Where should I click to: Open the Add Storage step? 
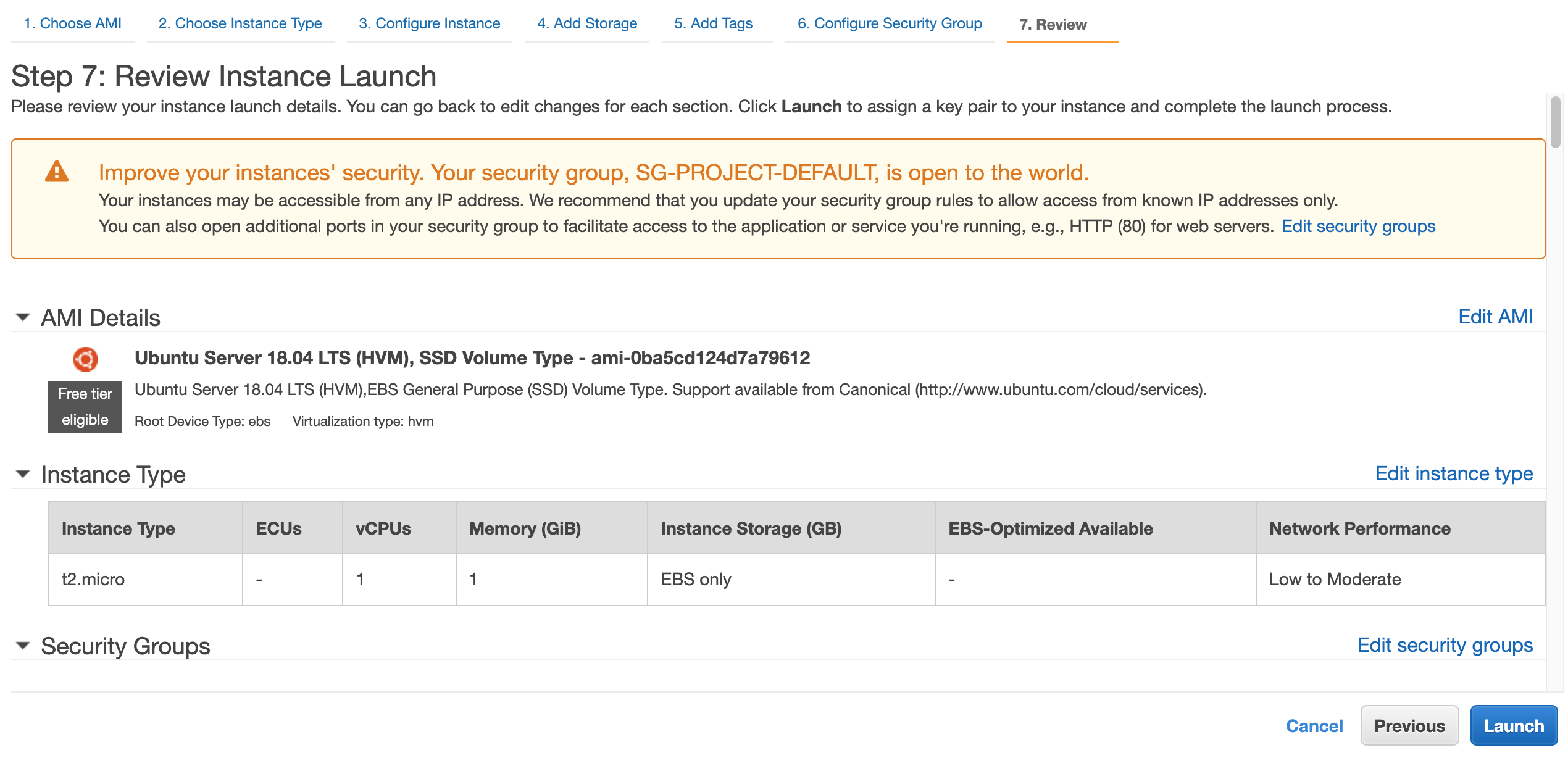(x=586, y=23)
